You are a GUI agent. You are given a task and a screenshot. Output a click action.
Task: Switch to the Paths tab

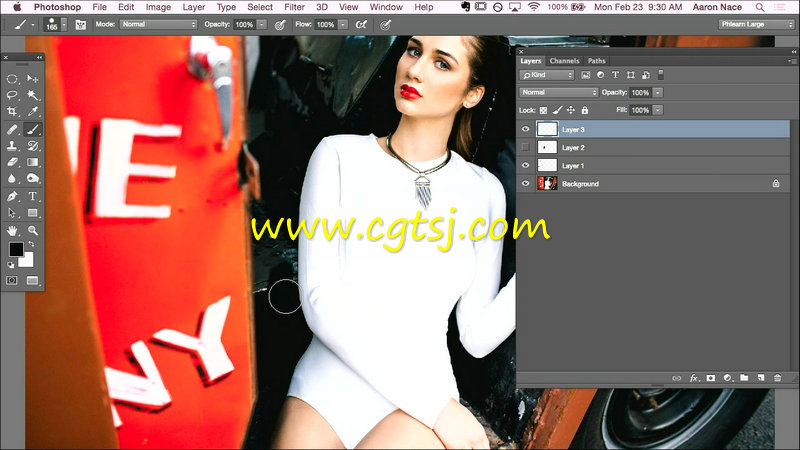(x=596, y=61)
